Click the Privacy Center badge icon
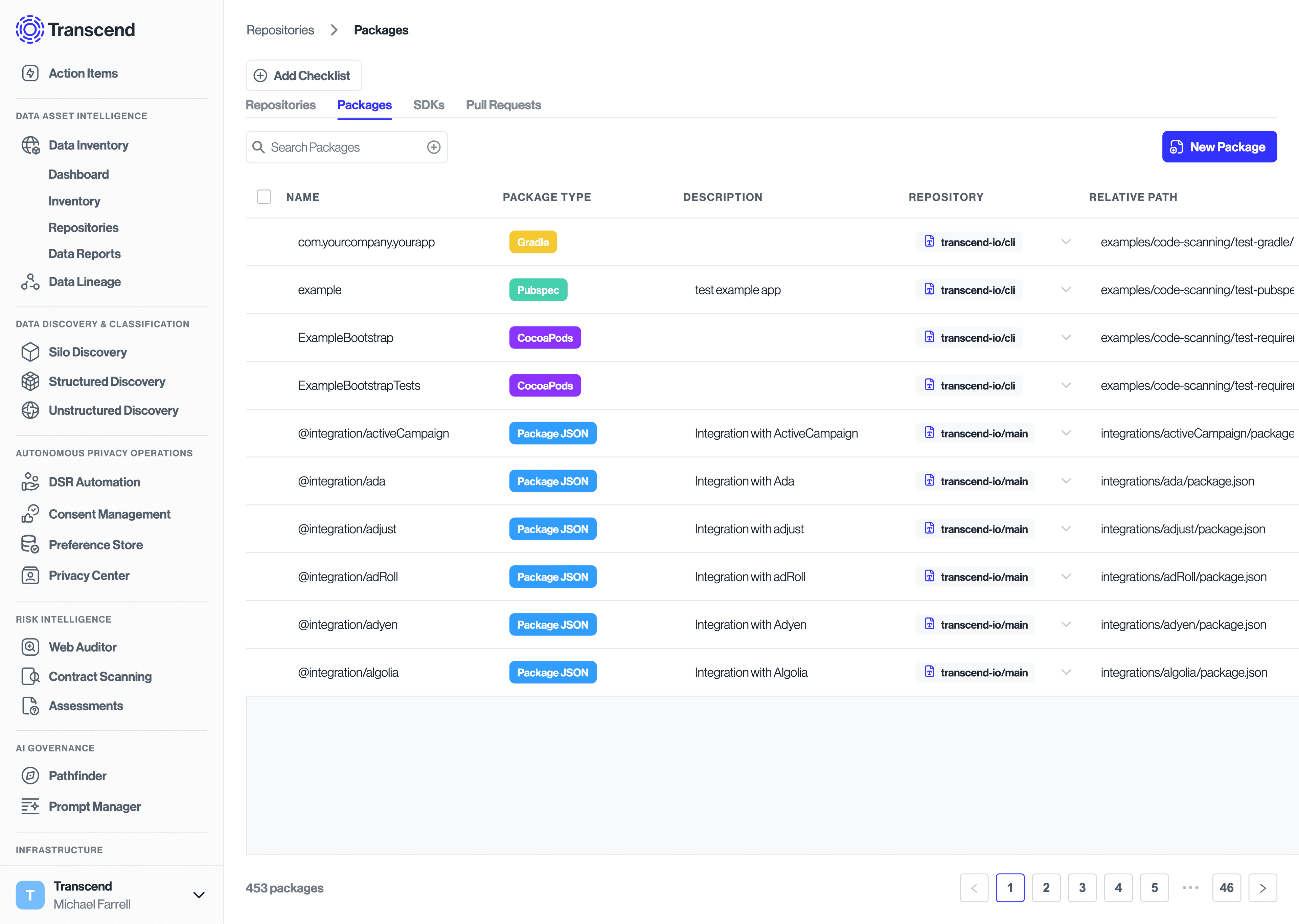This screenshot has height=924, width=1299. tap(30, 575)
